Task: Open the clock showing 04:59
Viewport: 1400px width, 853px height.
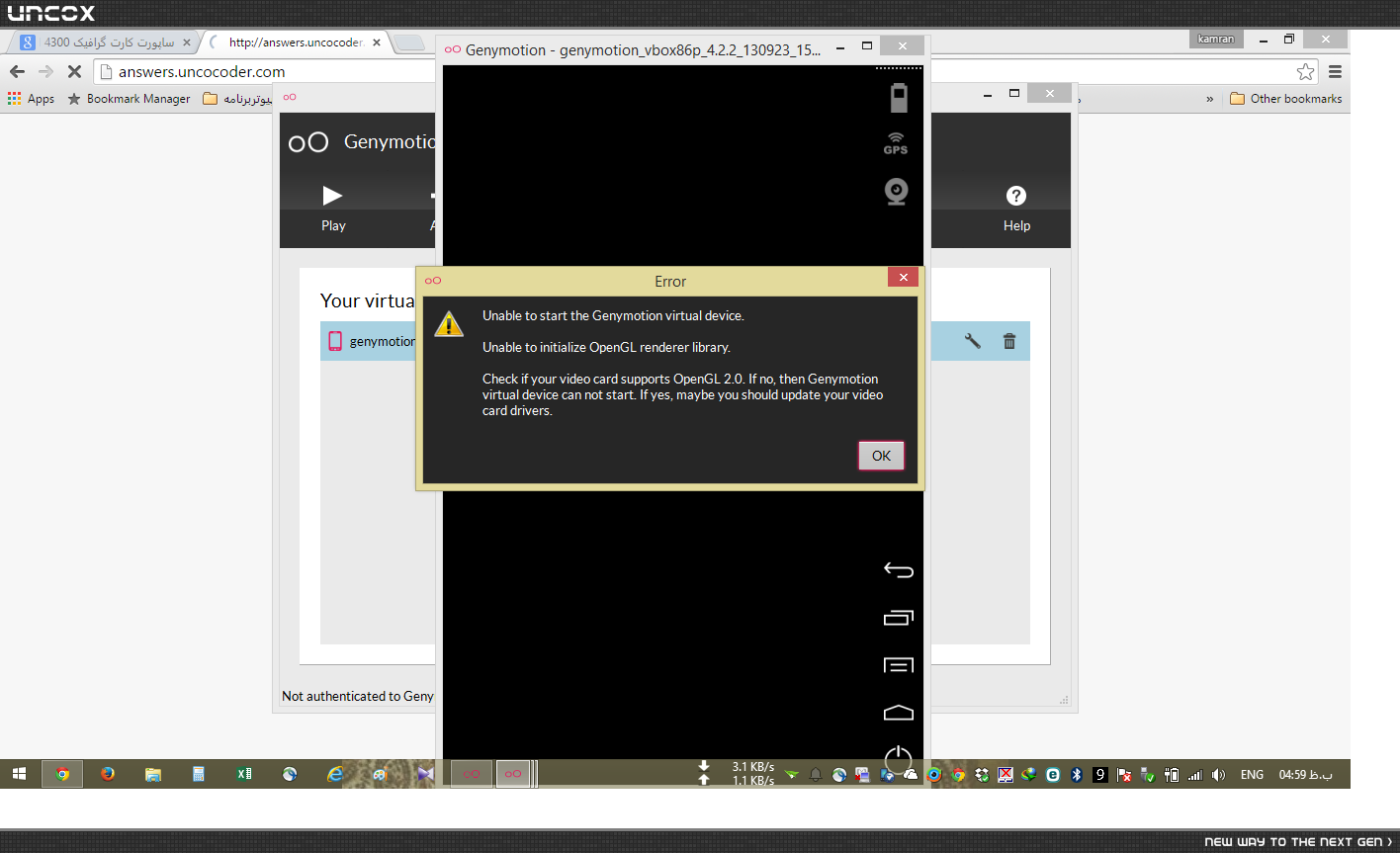Action: (x=1305, y=775)
